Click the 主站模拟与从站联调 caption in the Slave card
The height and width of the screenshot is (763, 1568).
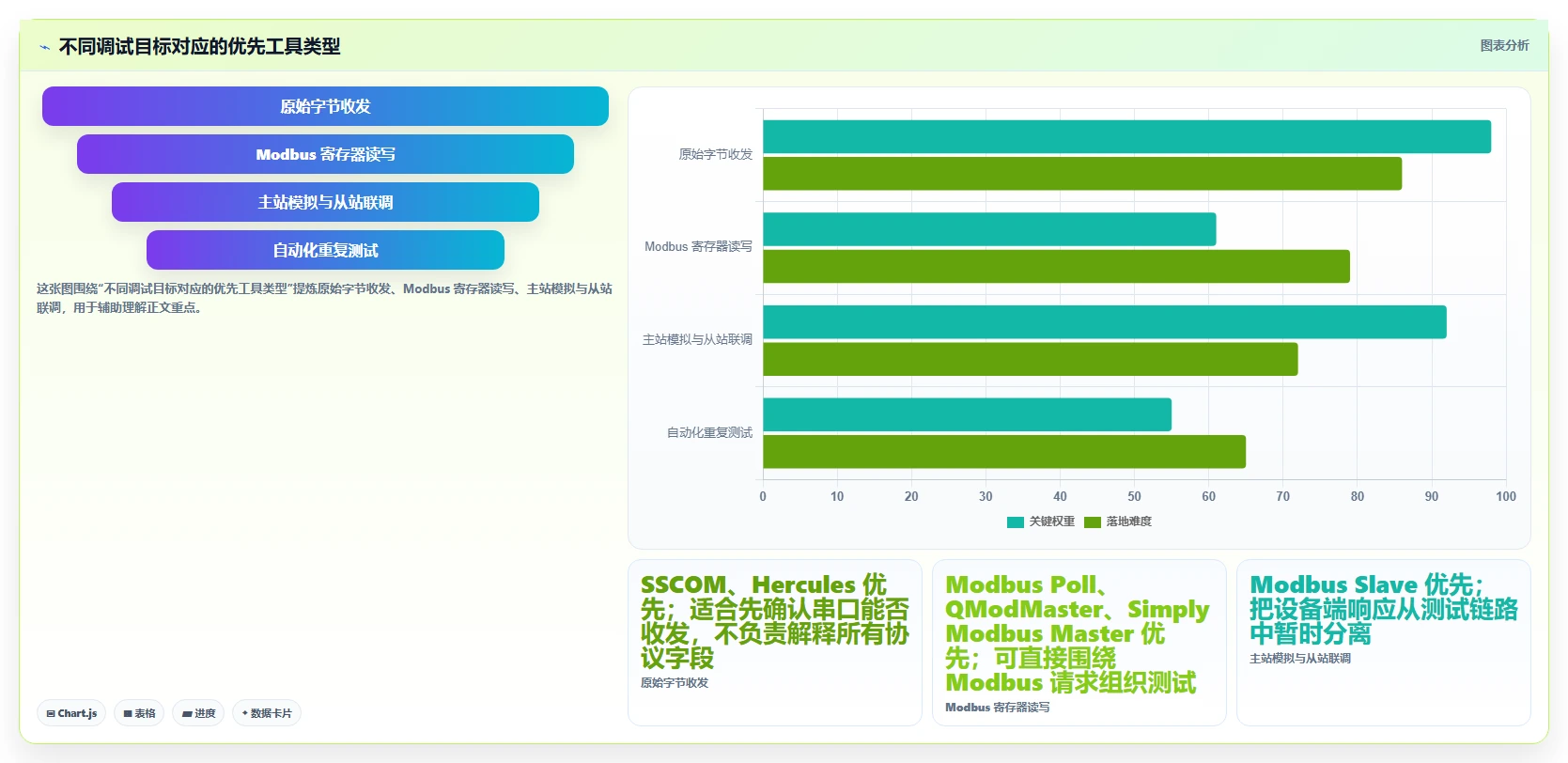(x=1300, y=659)
